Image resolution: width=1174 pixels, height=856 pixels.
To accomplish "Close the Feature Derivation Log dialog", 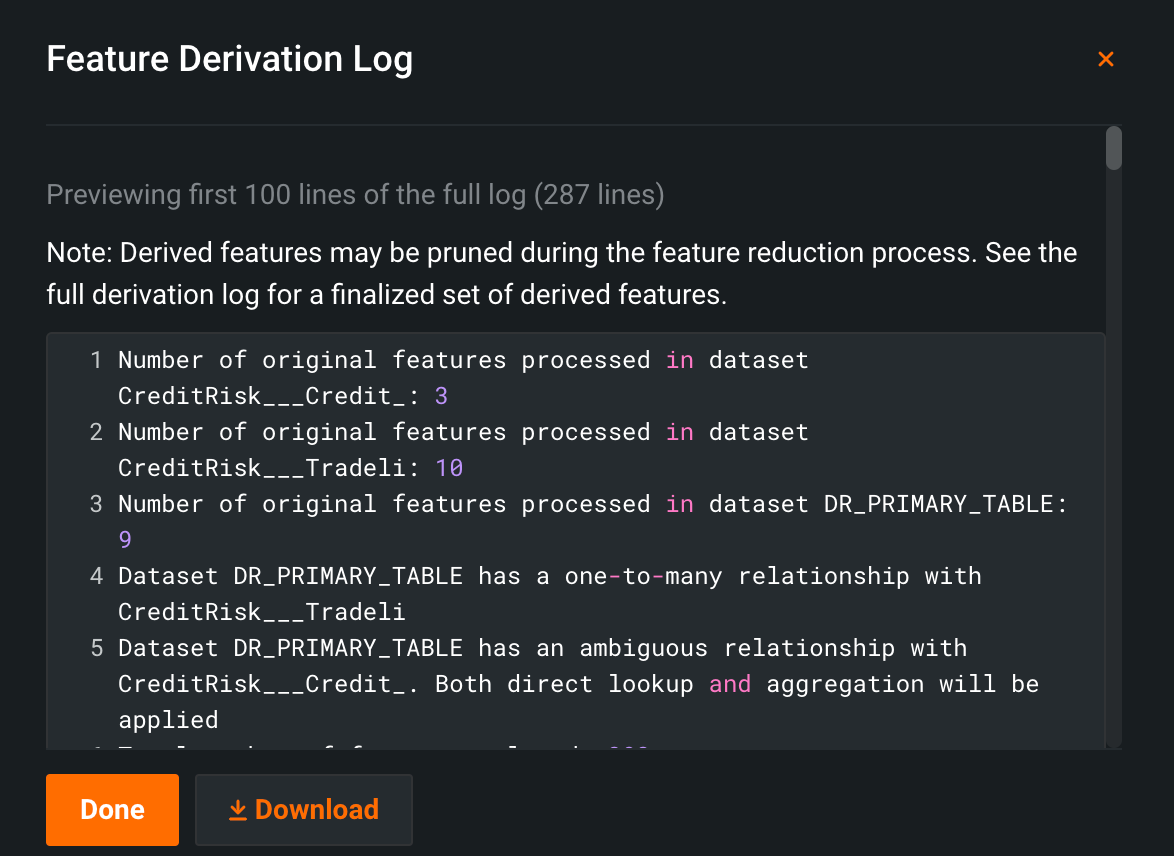I will click(x=1105, y=59).
